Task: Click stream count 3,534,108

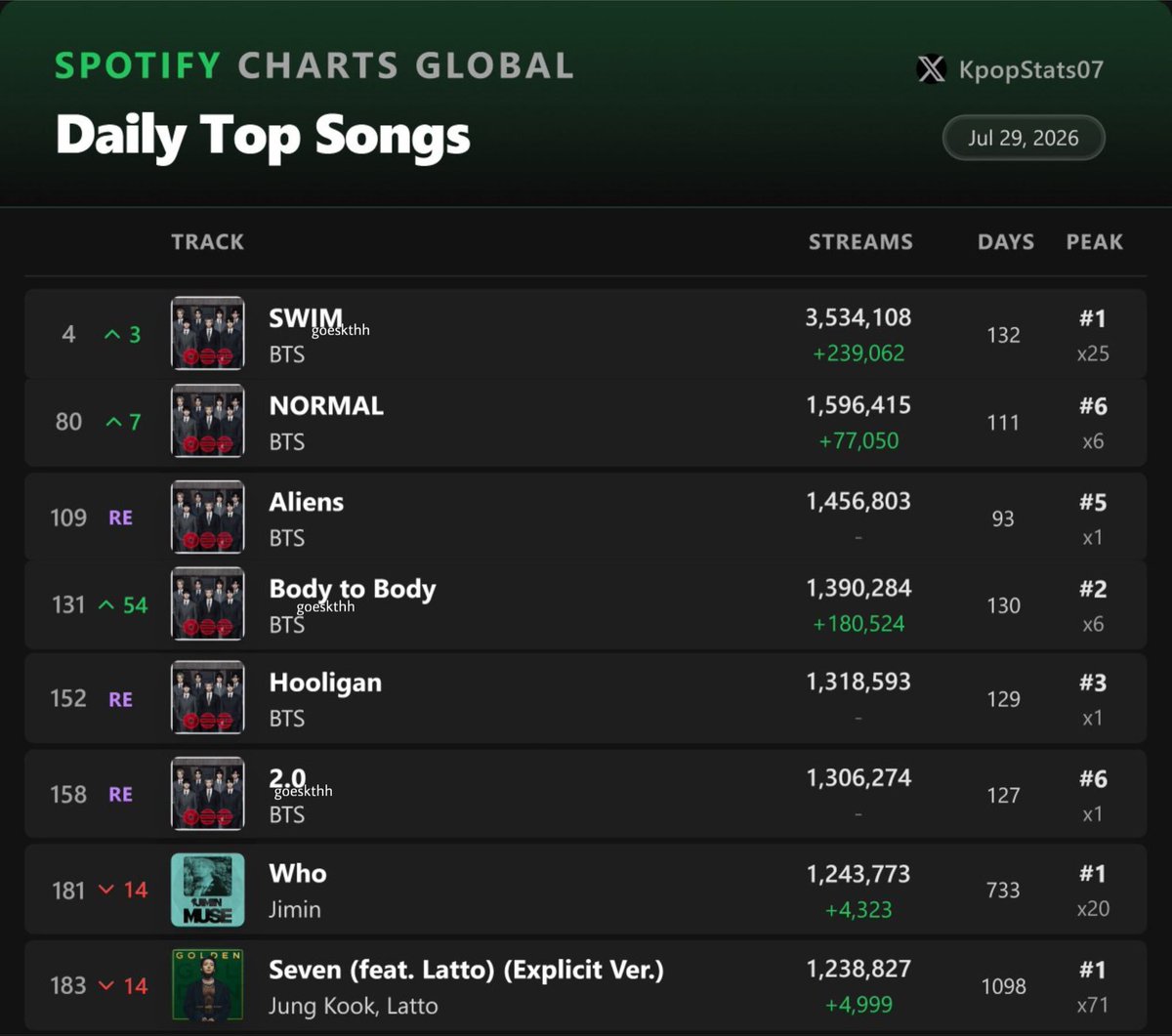Action: [858, 317]
